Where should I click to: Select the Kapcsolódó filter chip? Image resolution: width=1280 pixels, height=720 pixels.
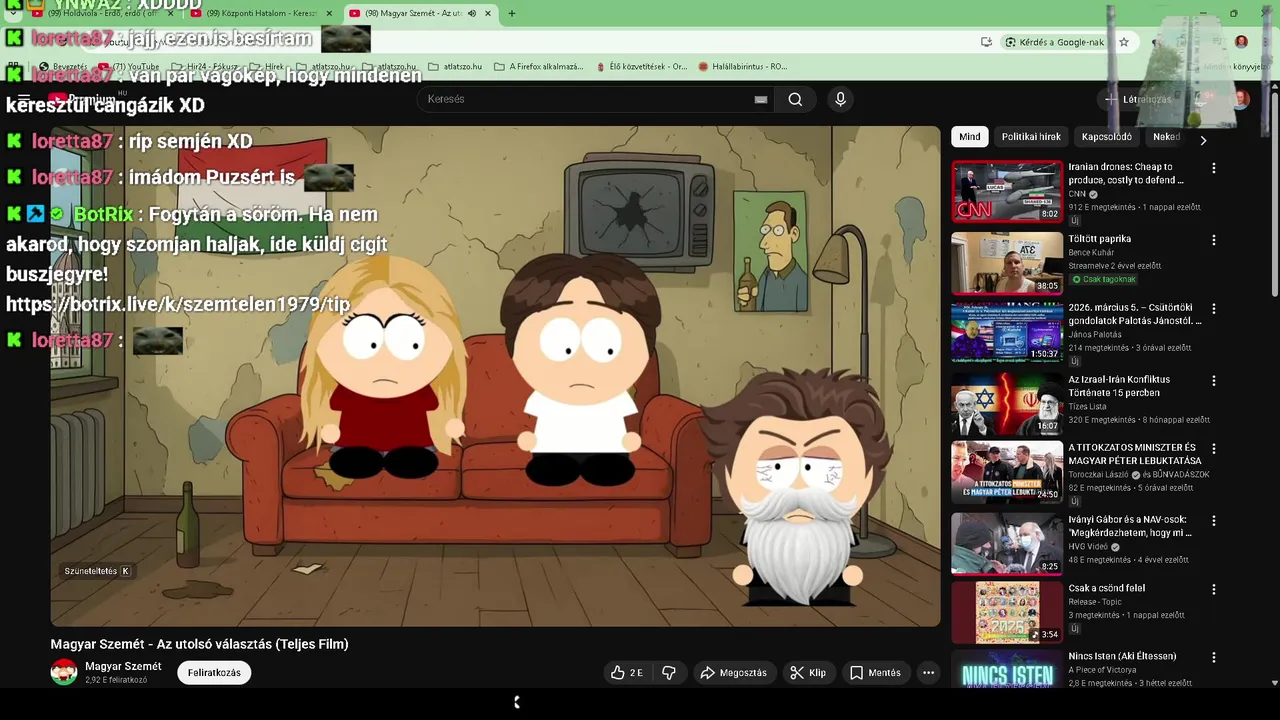click(1106, 137)
